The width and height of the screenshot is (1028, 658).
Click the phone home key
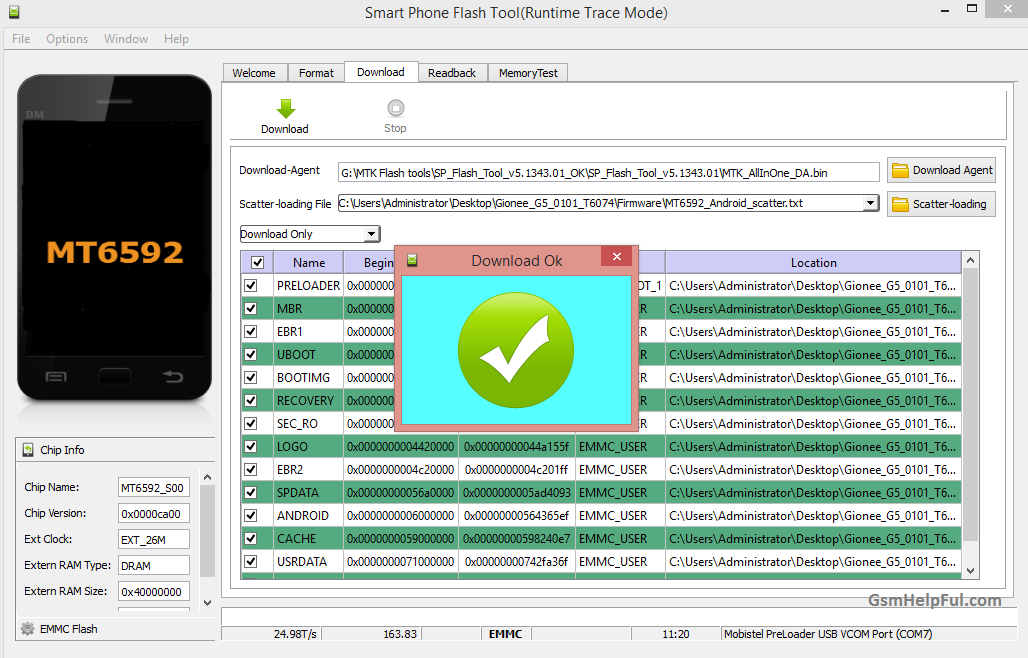coord(114,377)
